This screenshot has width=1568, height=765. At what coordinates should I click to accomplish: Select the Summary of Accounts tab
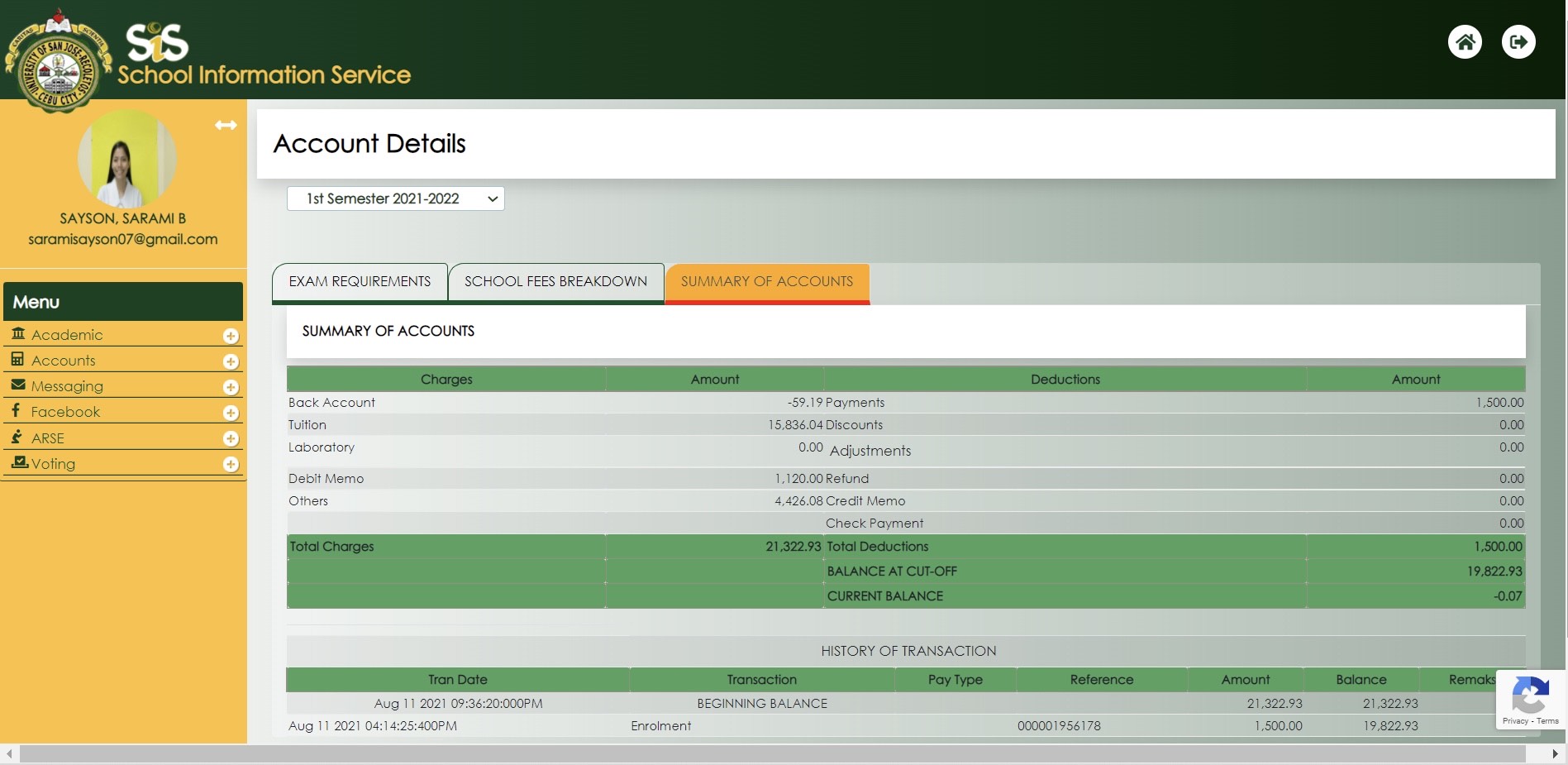(x=766, y=282)
